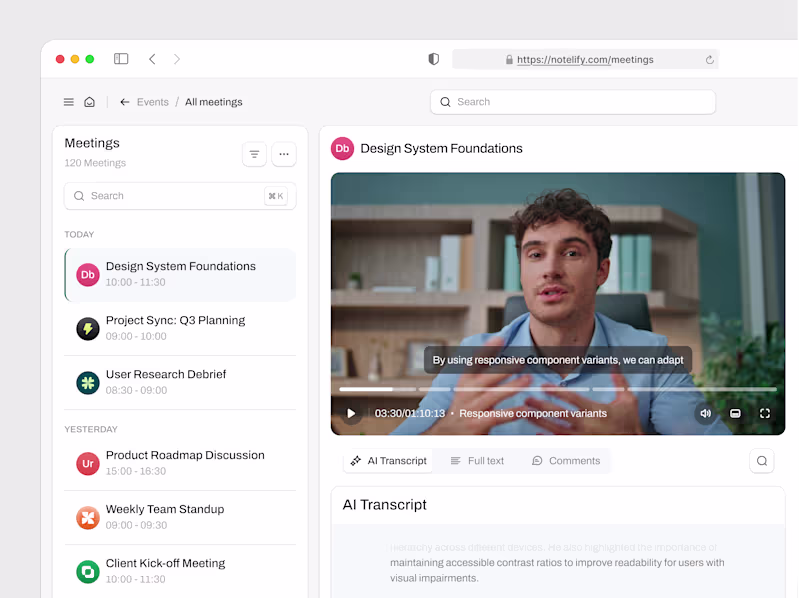800x598 pixels.
Task: Select the home icon next to the hamburger menu
Action: pyautogui.click(x=90, y=101)
